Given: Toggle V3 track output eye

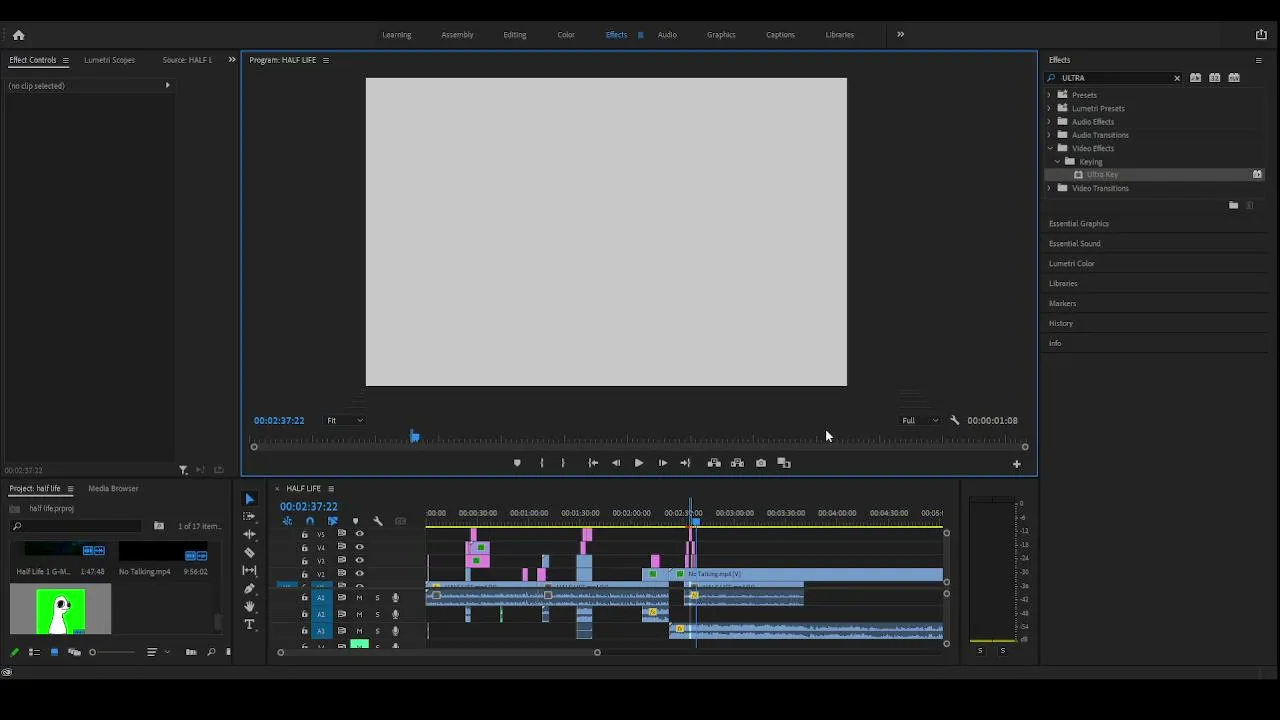Looking at the screenshot, I should pyautogui.click(x=360, y=561).
